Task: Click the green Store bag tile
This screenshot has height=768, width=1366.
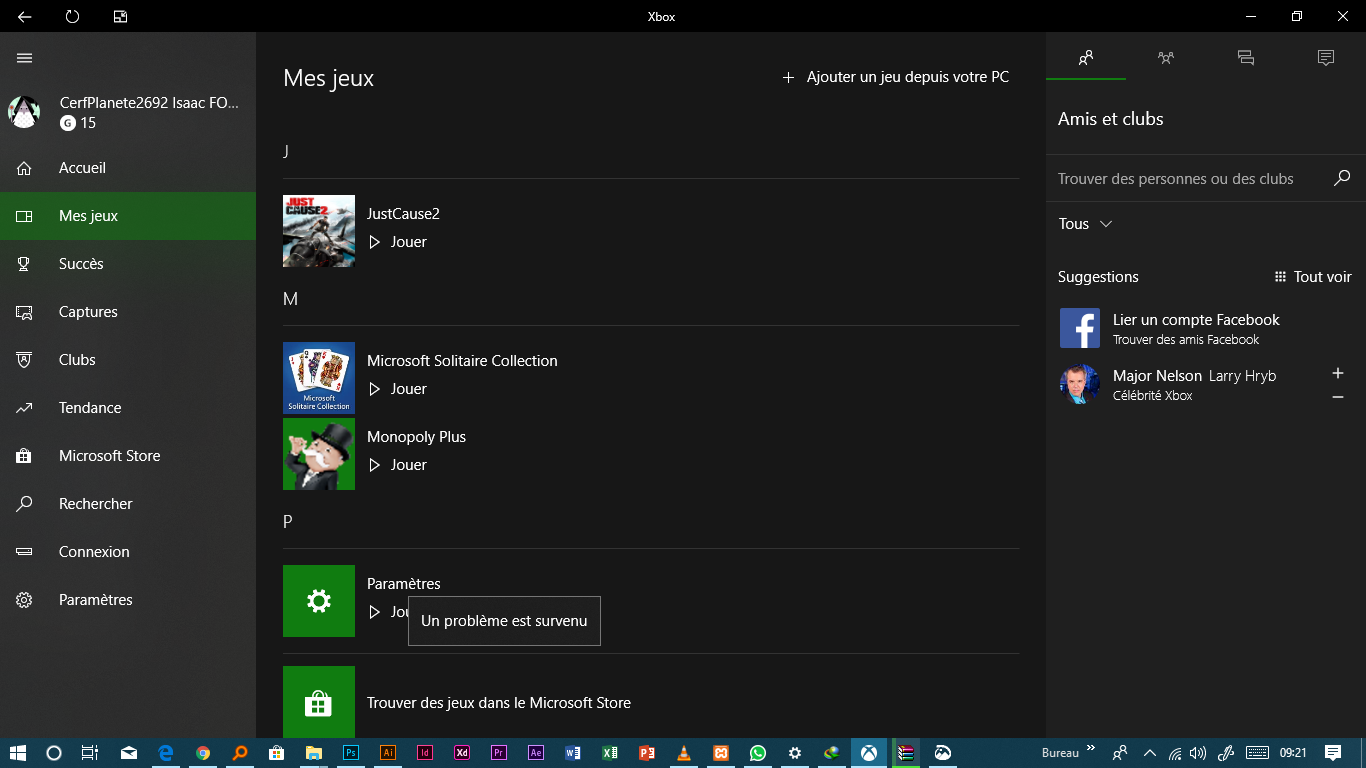Action: [x=319, y=702]
